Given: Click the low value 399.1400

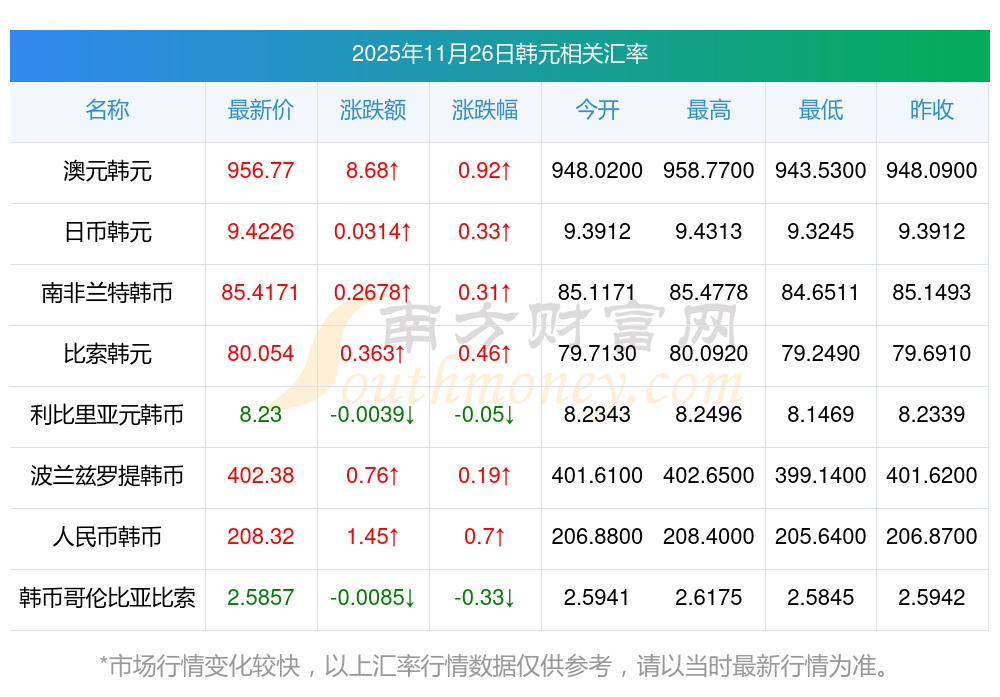Looking at the screenshot, I should (821, 476).
